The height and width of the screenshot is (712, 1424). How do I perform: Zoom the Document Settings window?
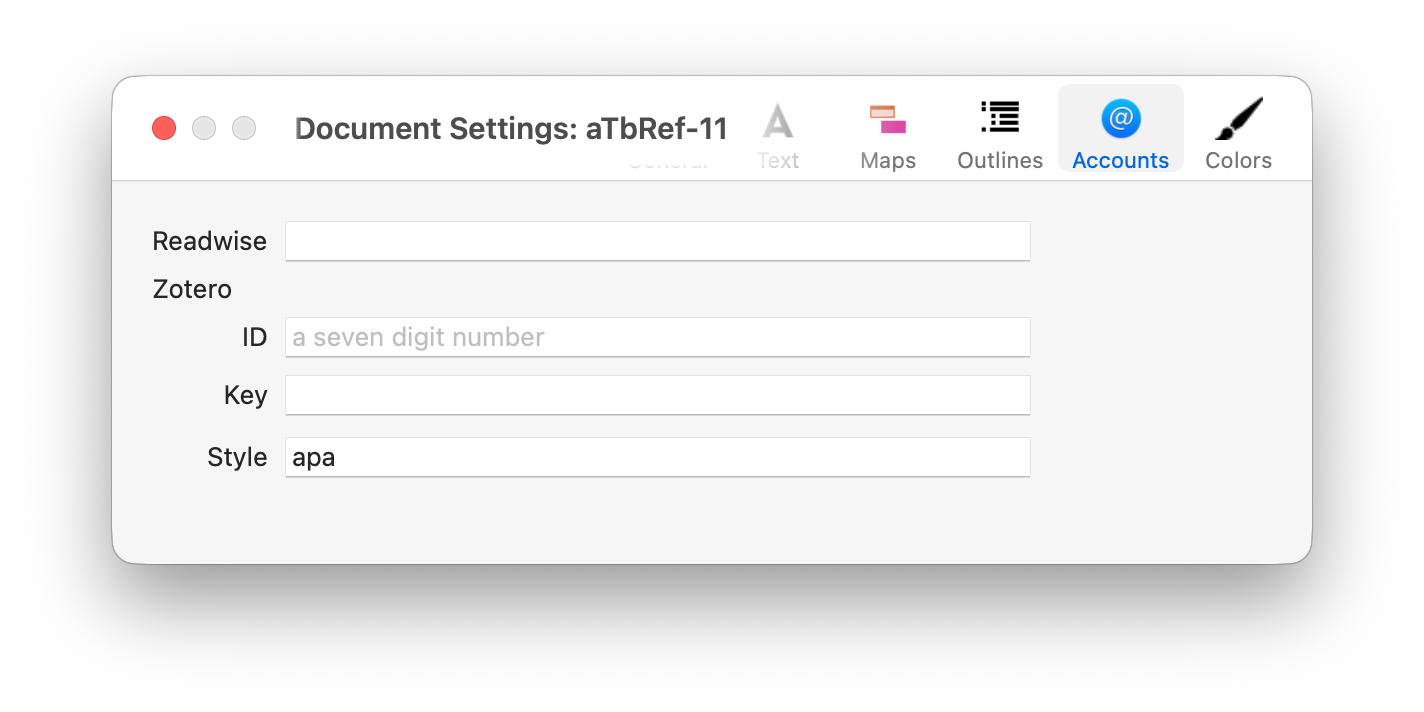pyautogui.click(x=244, y=128)
